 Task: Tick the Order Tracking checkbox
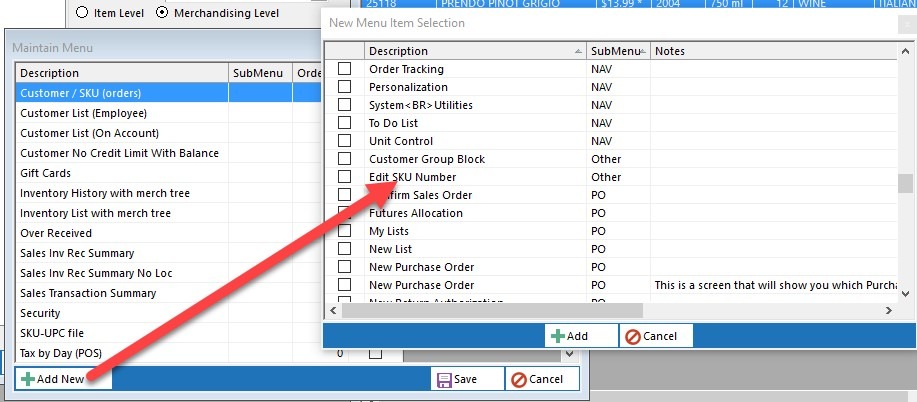tap(345, 69)
